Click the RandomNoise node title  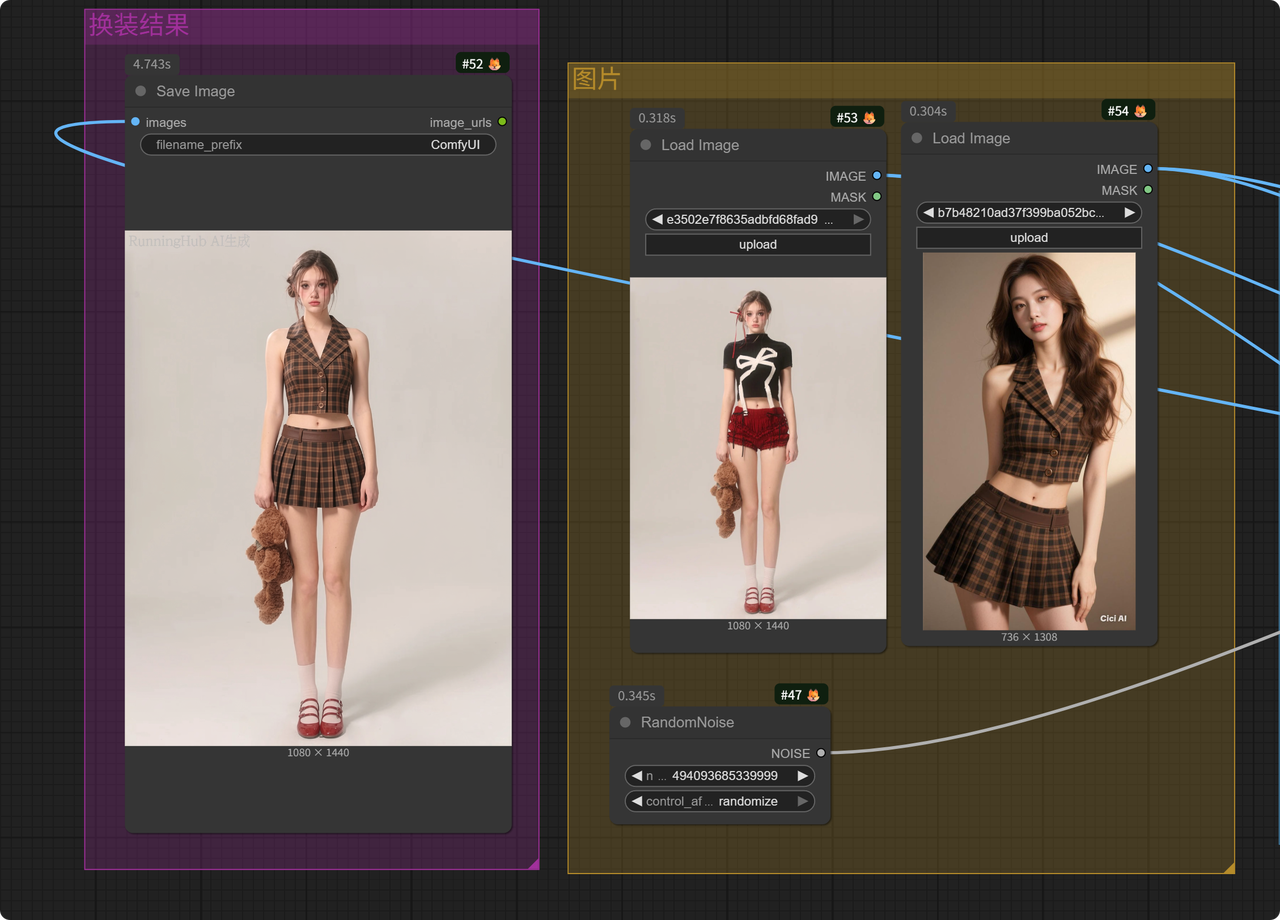click(x=688, y=722)
